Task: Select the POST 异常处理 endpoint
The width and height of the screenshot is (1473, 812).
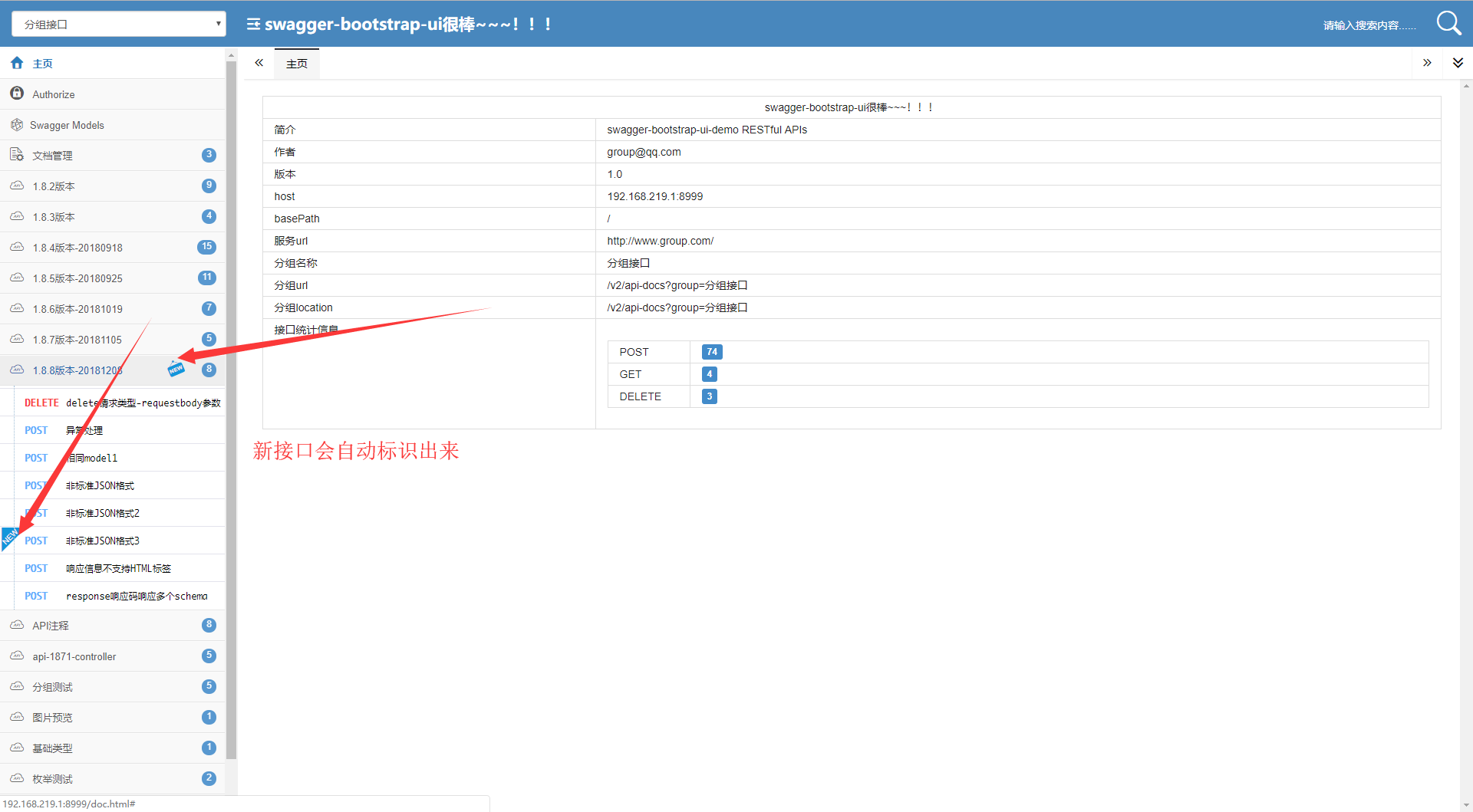Action: point(120,430)
